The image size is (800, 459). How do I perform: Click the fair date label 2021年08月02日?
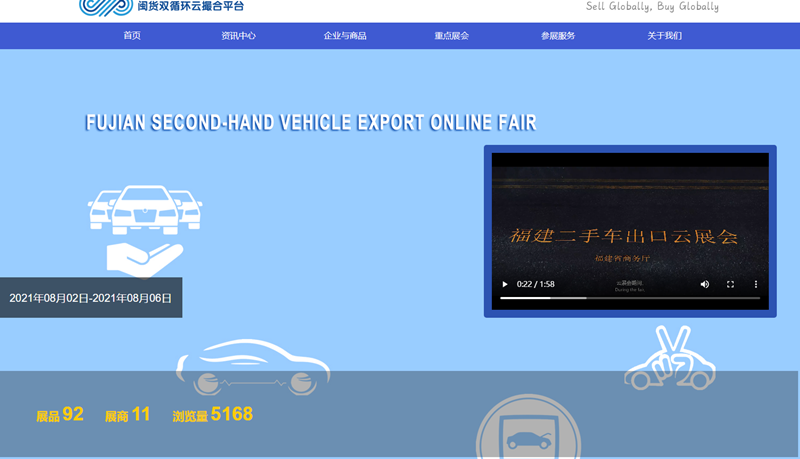pyautogui.click(x=90, y=298)
